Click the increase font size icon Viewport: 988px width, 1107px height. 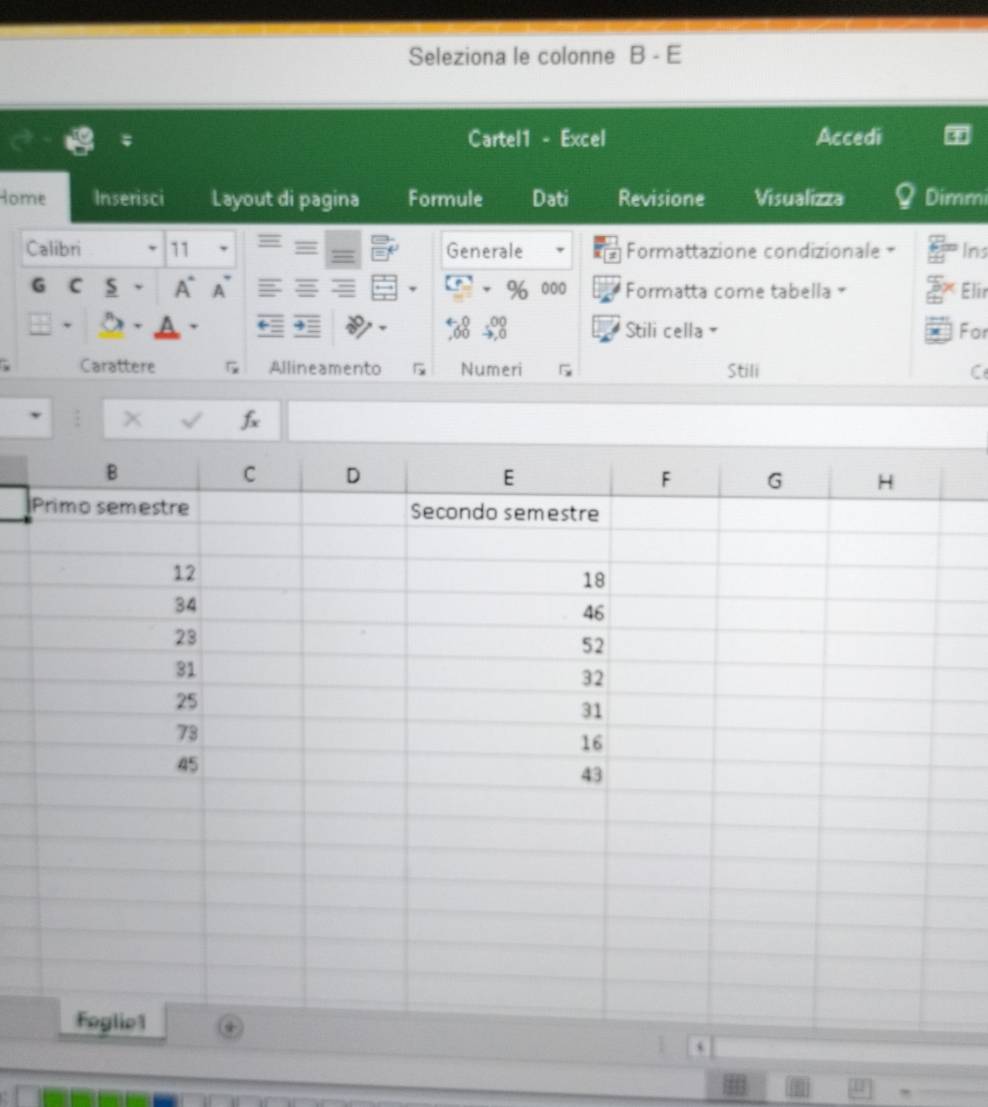pyautogui.click(x=184, y=289)
